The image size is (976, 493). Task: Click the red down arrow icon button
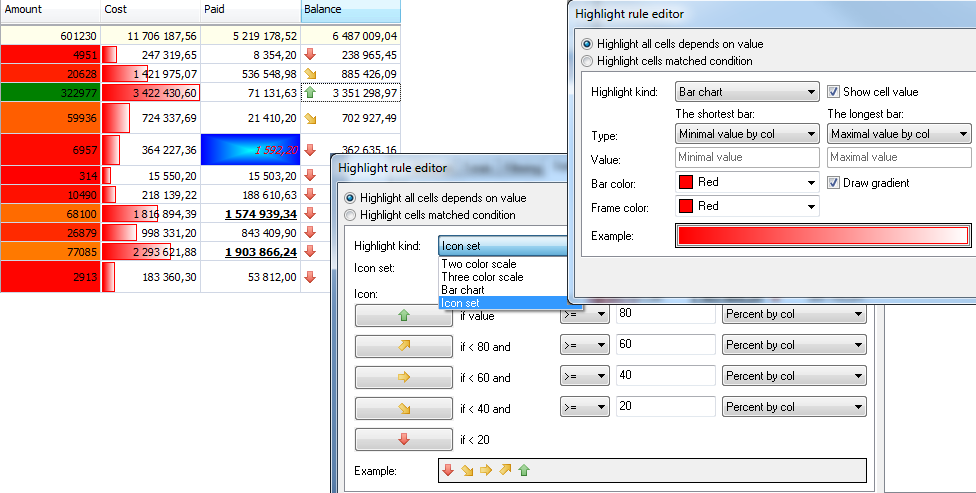[404, 440]
